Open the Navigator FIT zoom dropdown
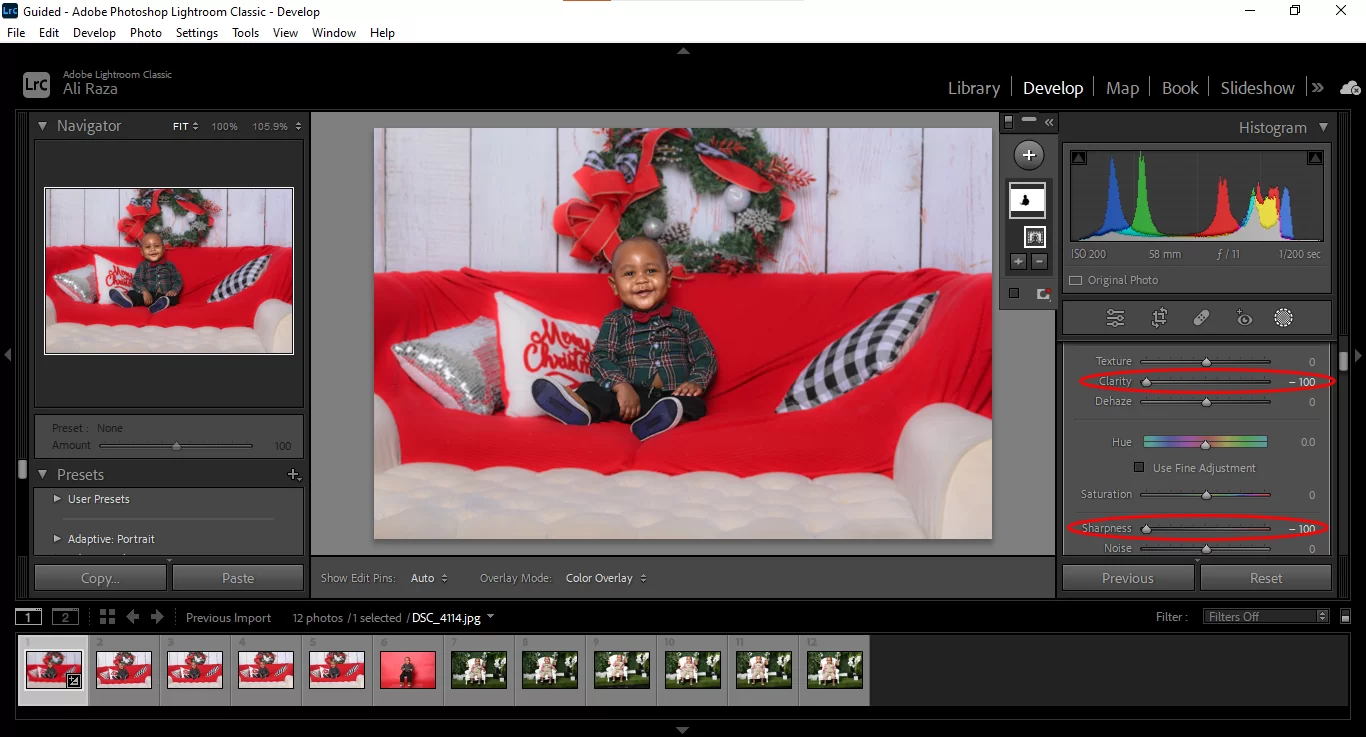Image resolution: width=1366 pixels, height=737 pixels. 185,127
